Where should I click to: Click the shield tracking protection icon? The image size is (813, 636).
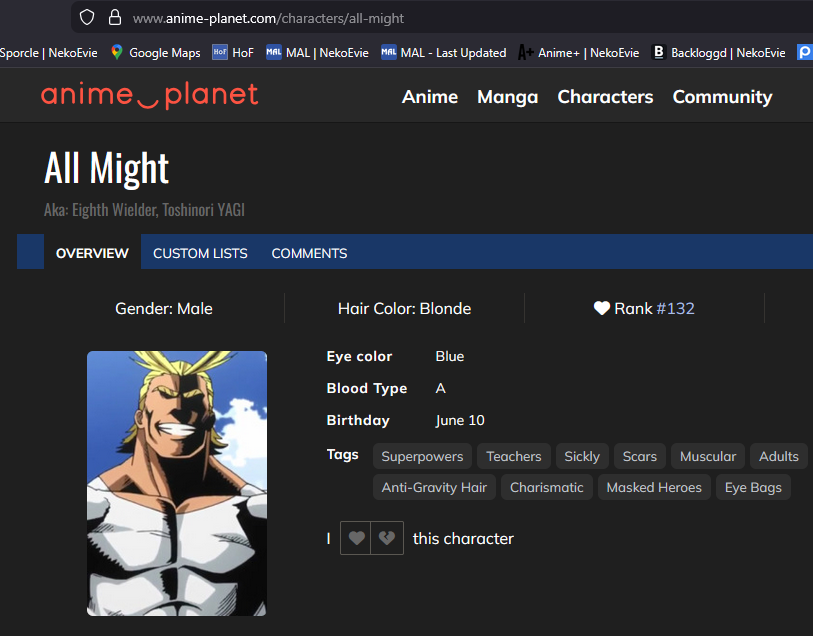click(87, 18)
